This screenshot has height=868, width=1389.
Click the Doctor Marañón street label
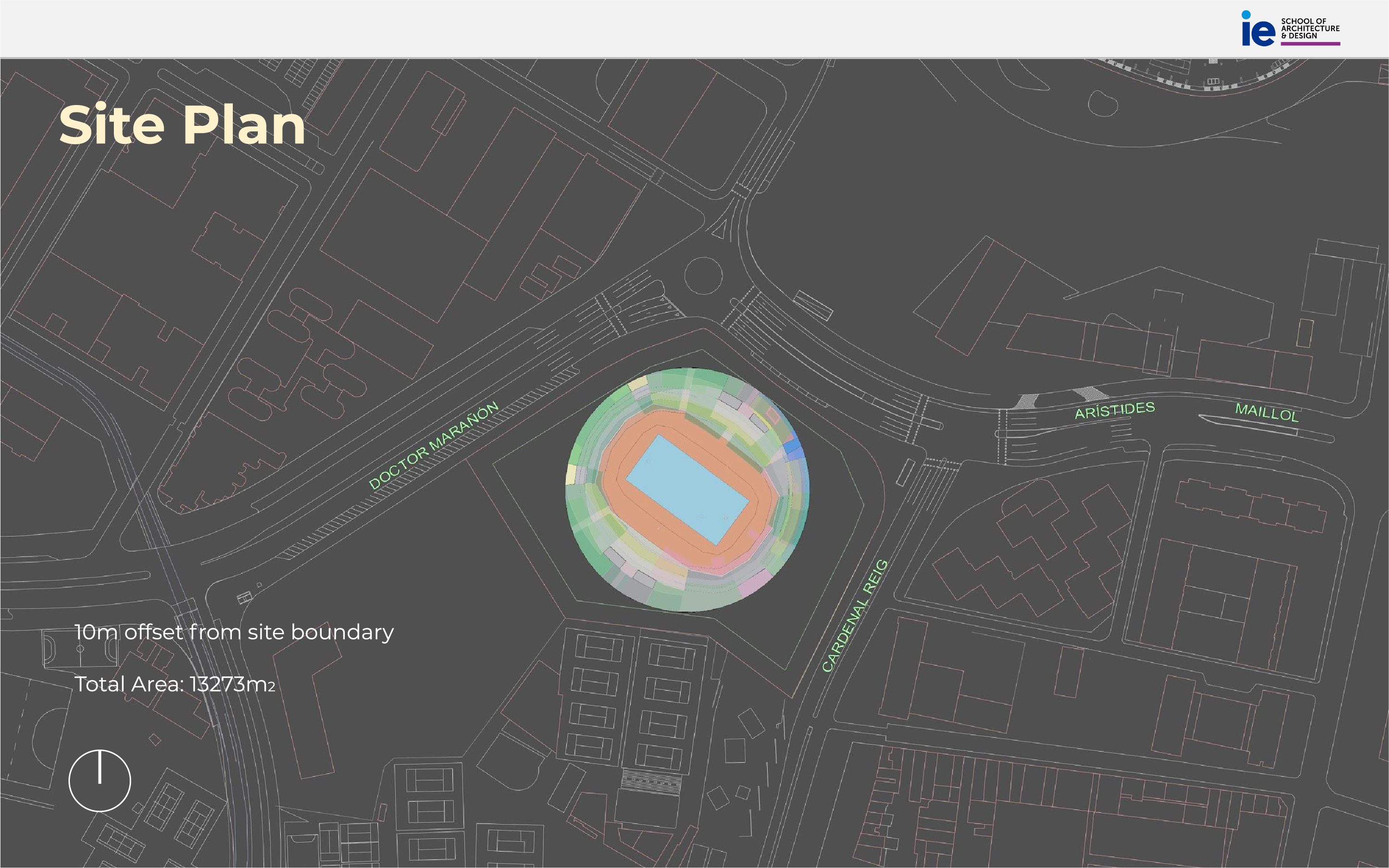click(434, 446)
